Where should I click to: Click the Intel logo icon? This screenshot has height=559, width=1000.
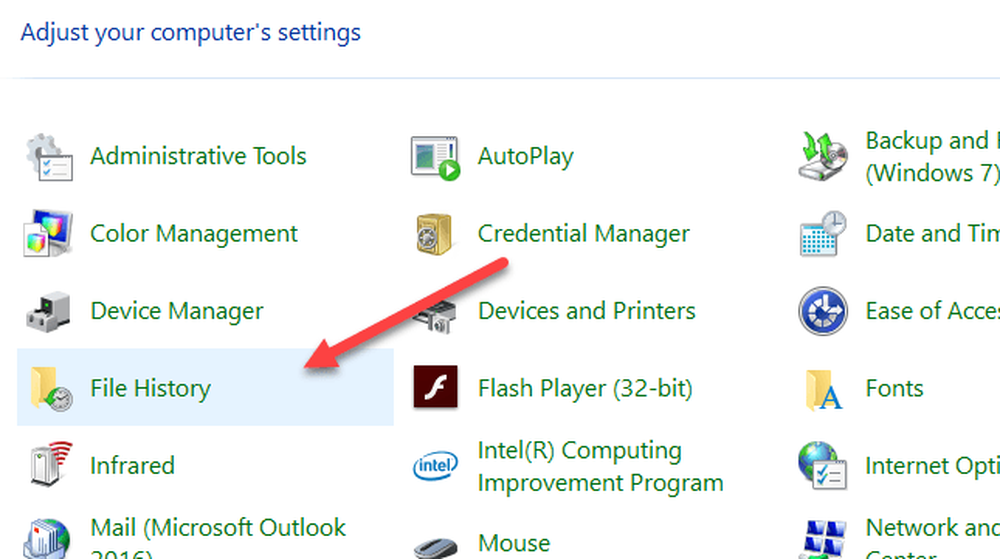click(x=436, y=466)
